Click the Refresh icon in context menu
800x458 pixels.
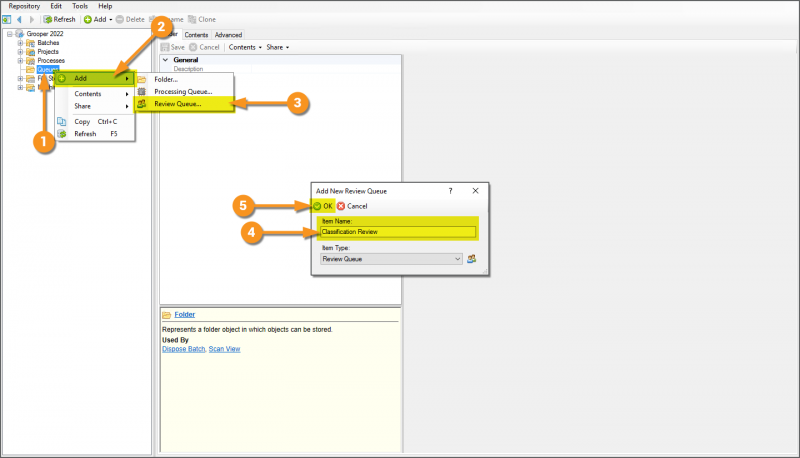point(62,134)
